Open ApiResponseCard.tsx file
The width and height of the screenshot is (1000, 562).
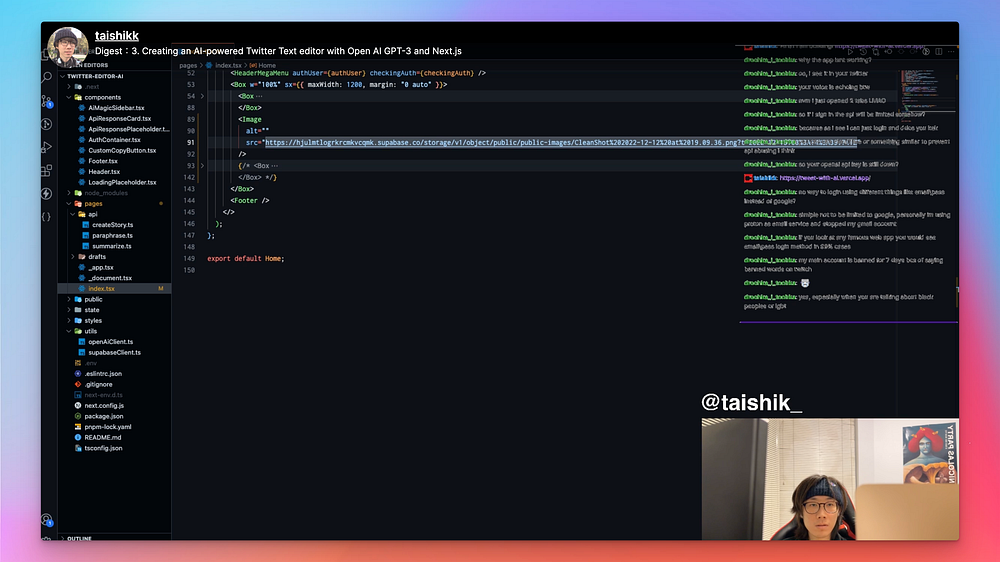119,119
